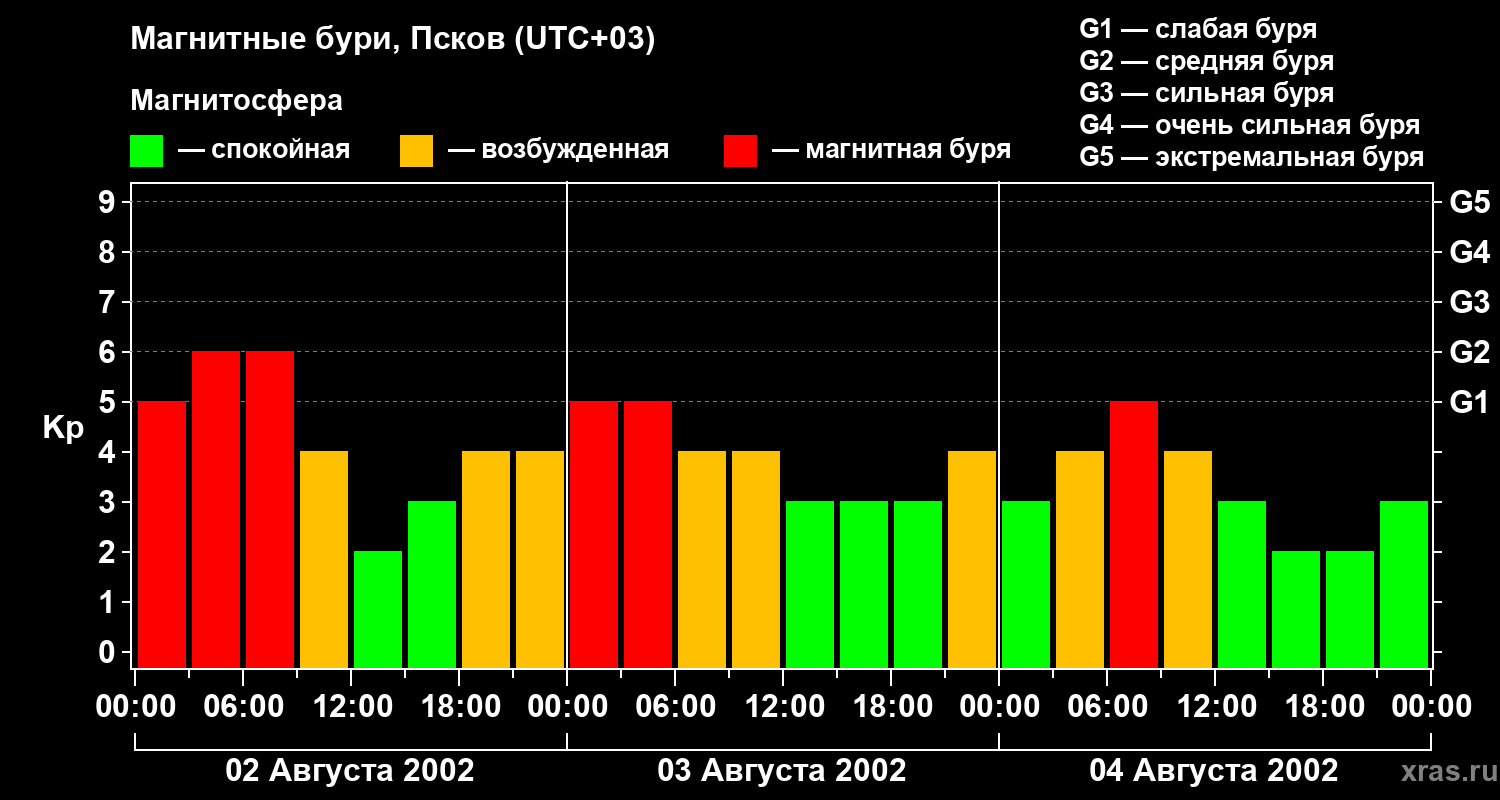This screenshot has width=1500, height=800.
Task: Click the red "магнитная буря" legend swatch
Action: 740,151
